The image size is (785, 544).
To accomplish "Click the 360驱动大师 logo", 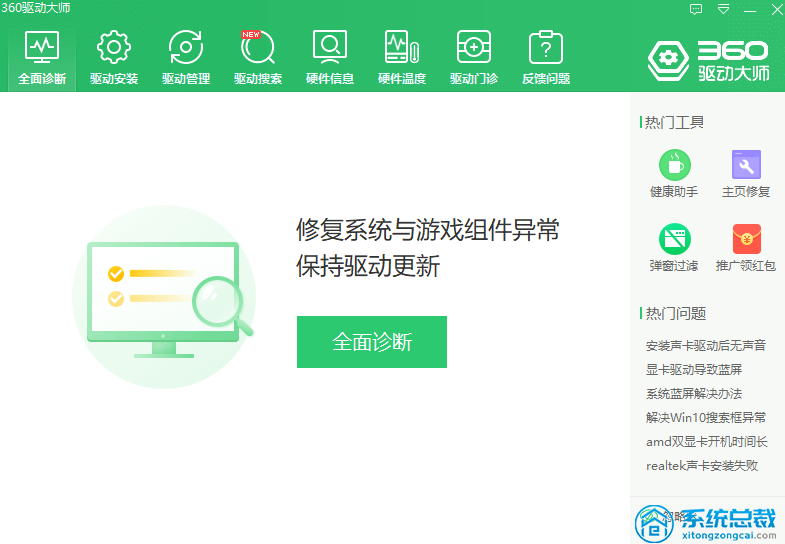I will pos(708,60).
